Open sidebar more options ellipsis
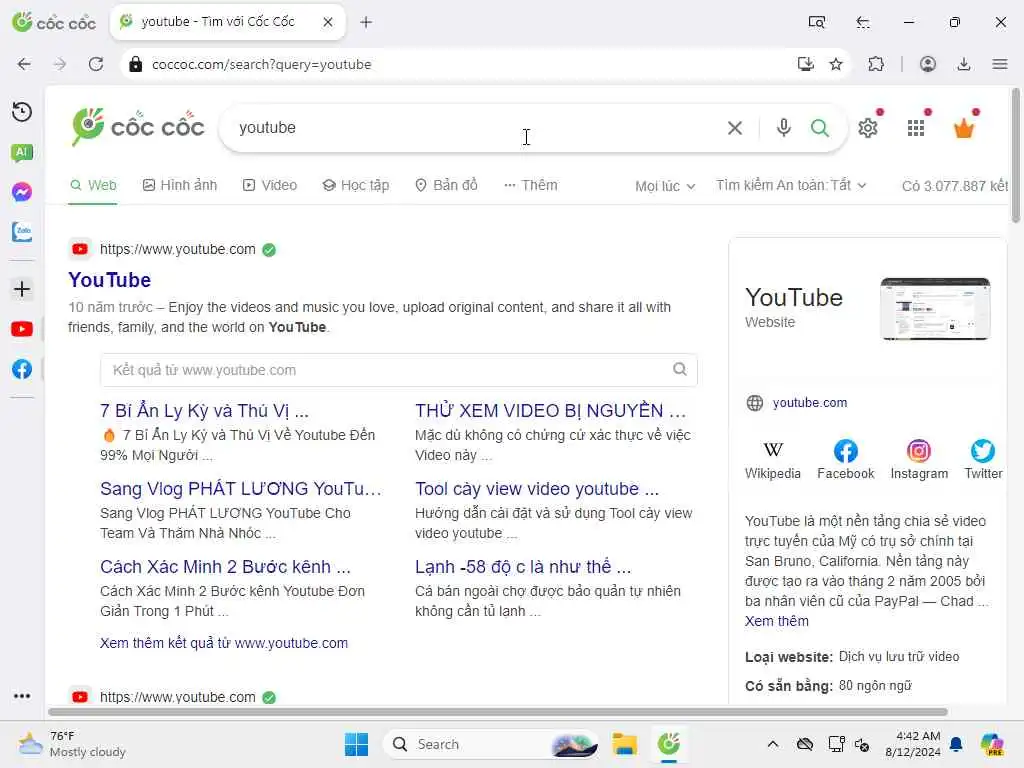 coord(22,696)
